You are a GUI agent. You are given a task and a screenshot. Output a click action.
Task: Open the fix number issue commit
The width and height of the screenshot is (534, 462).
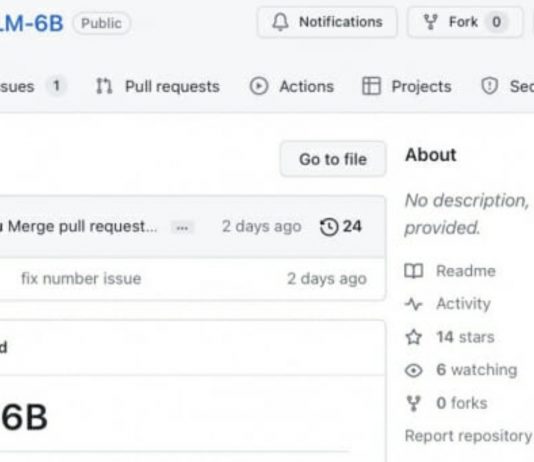point(81,279)
